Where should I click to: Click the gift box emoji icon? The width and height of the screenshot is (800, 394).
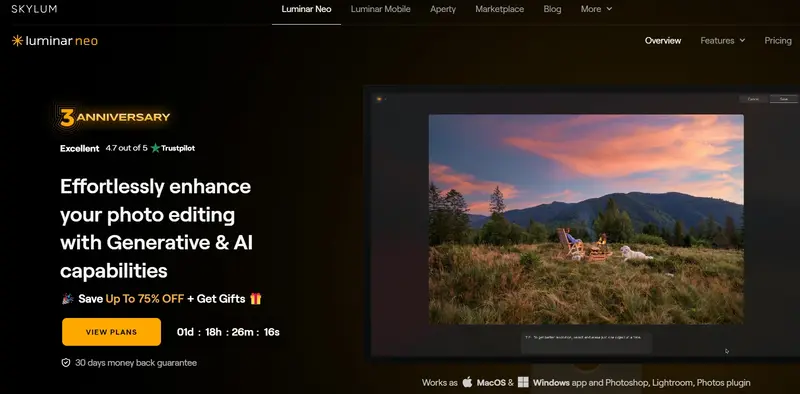[256, 299]
